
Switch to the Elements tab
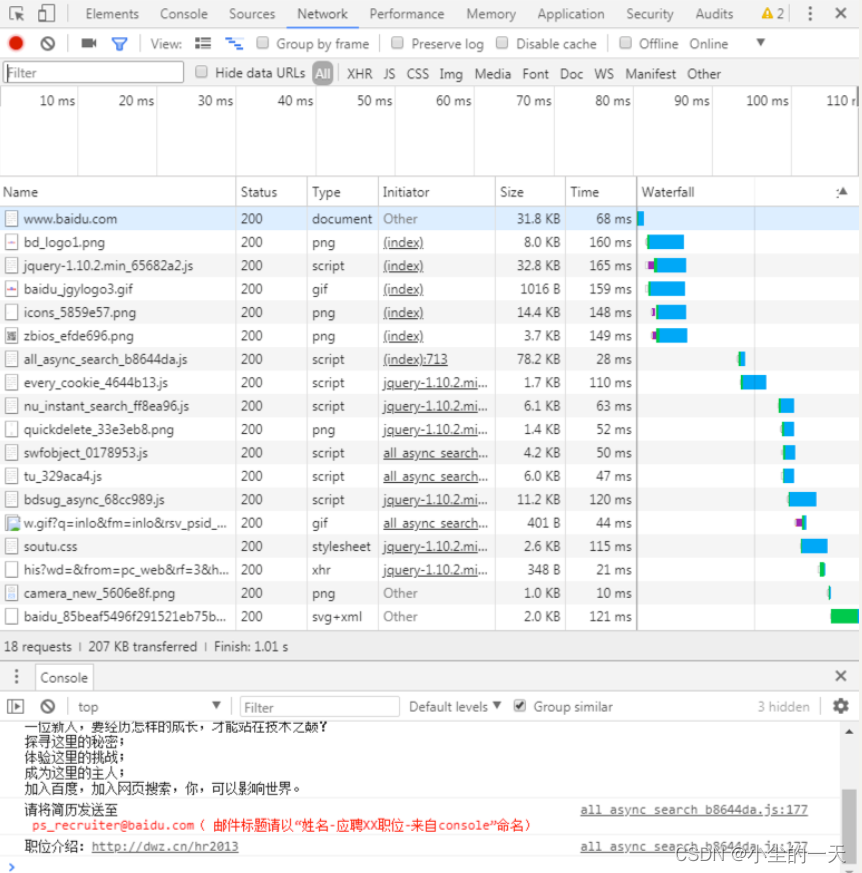pos(112,14)
